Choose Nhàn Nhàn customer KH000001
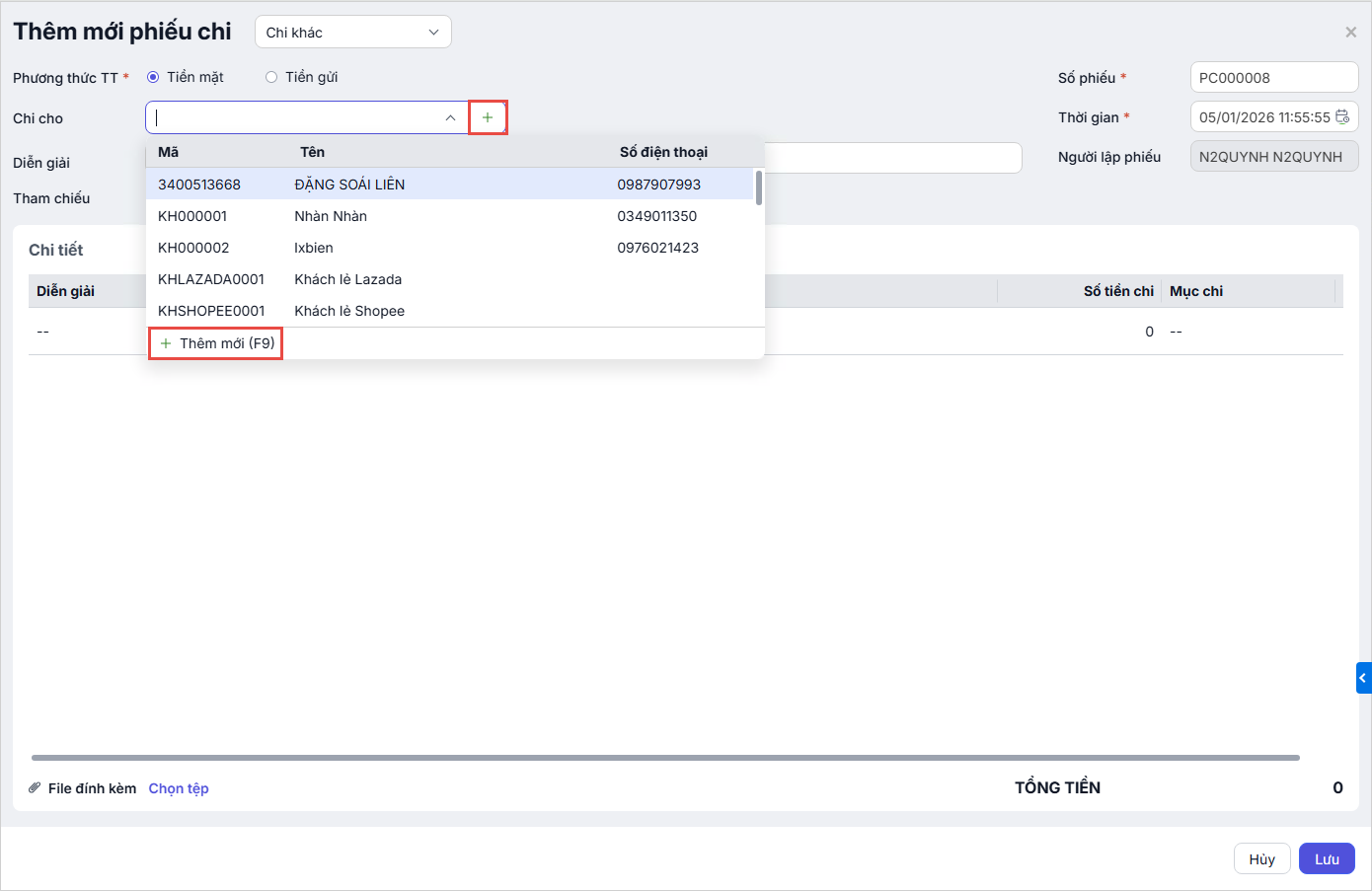Image resolution: width=1372 pixels, height=891 pixels. pos(331,216)
